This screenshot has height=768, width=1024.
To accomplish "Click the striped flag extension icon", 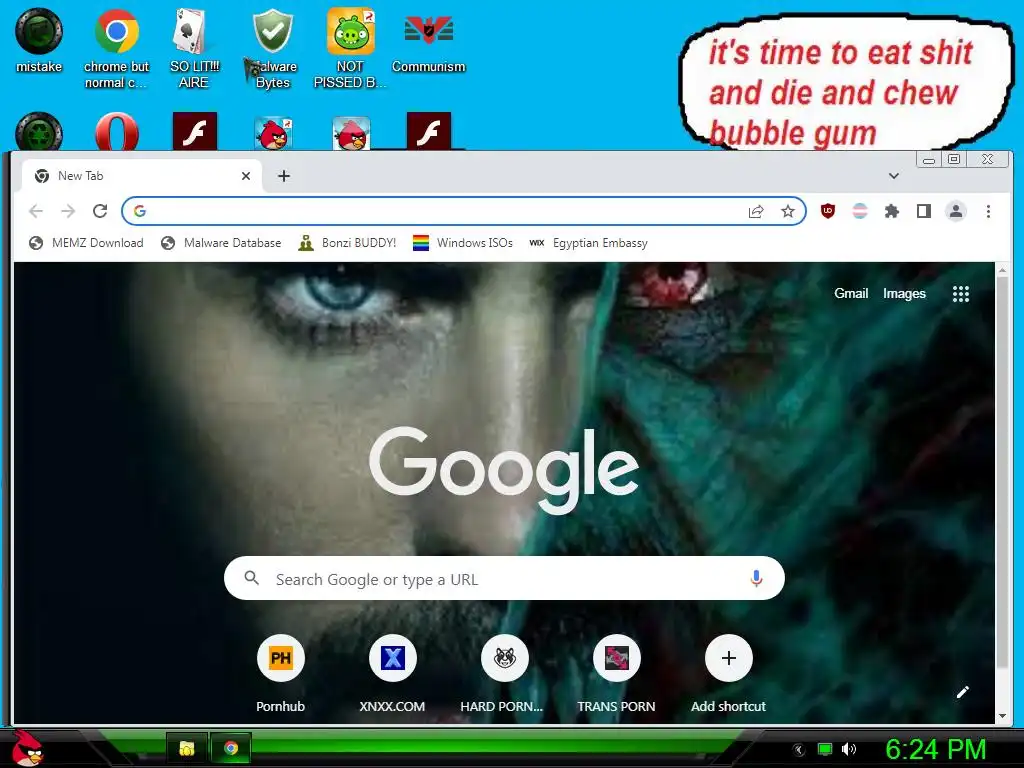I will [x=859, y=211].
